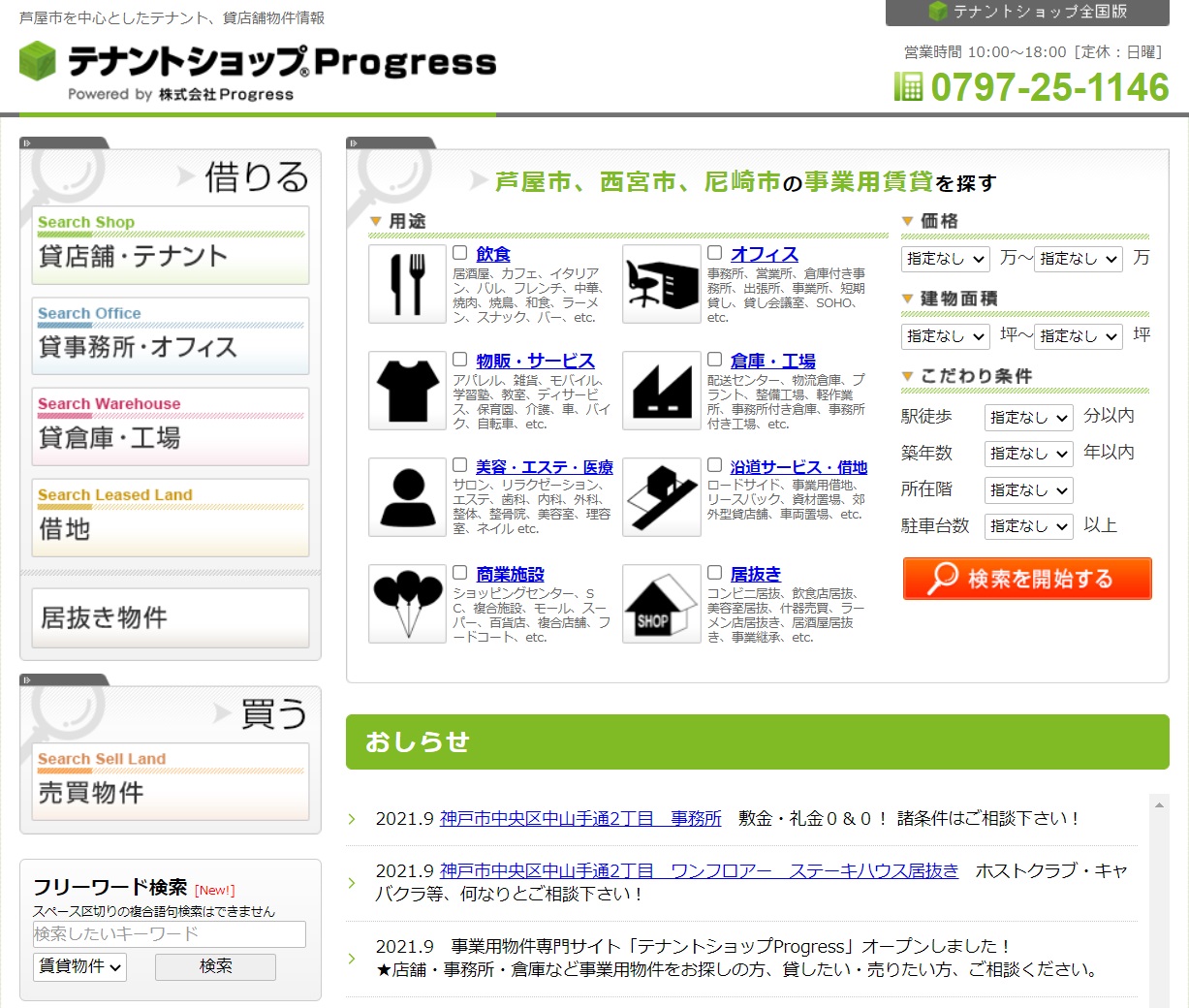
Task: Click the freeword keyword input field
Action: coord(170,934)
